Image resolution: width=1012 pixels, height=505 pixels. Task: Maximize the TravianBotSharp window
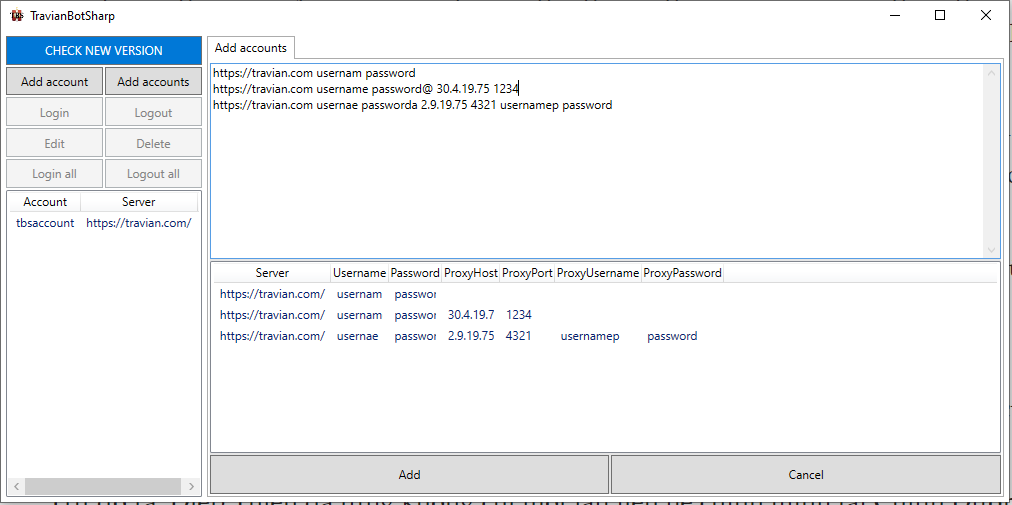940,15
